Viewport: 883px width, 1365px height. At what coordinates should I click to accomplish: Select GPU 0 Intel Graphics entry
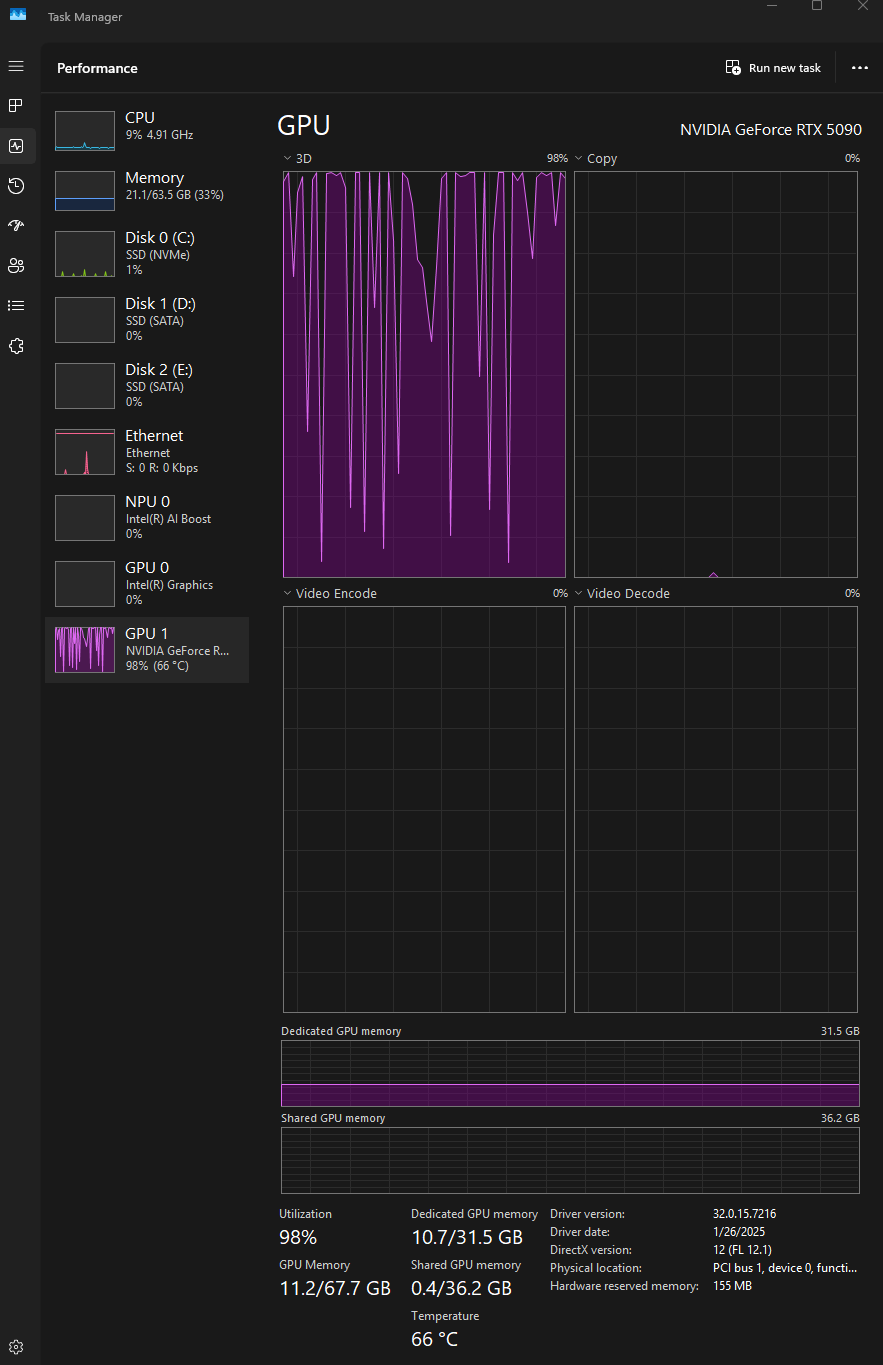point(147,583)
